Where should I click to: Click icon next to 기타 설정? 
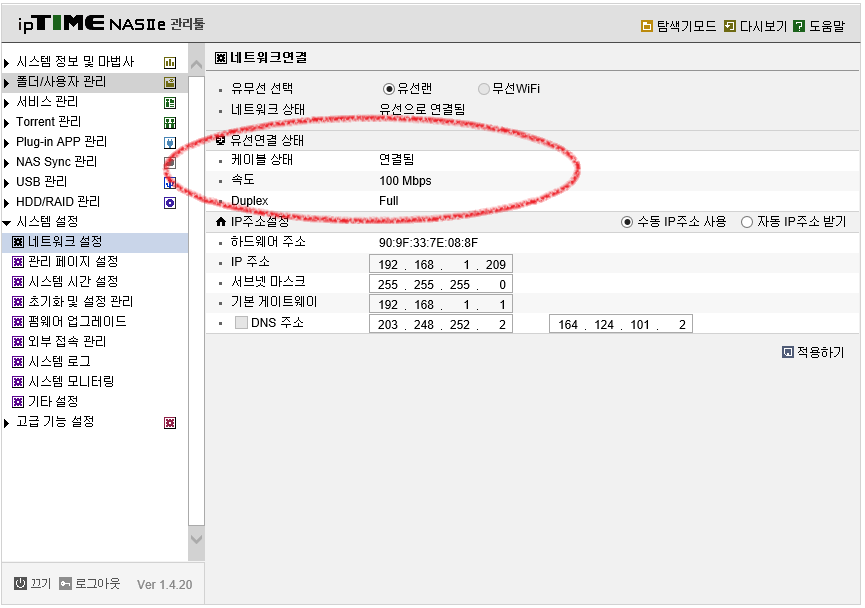18,402
